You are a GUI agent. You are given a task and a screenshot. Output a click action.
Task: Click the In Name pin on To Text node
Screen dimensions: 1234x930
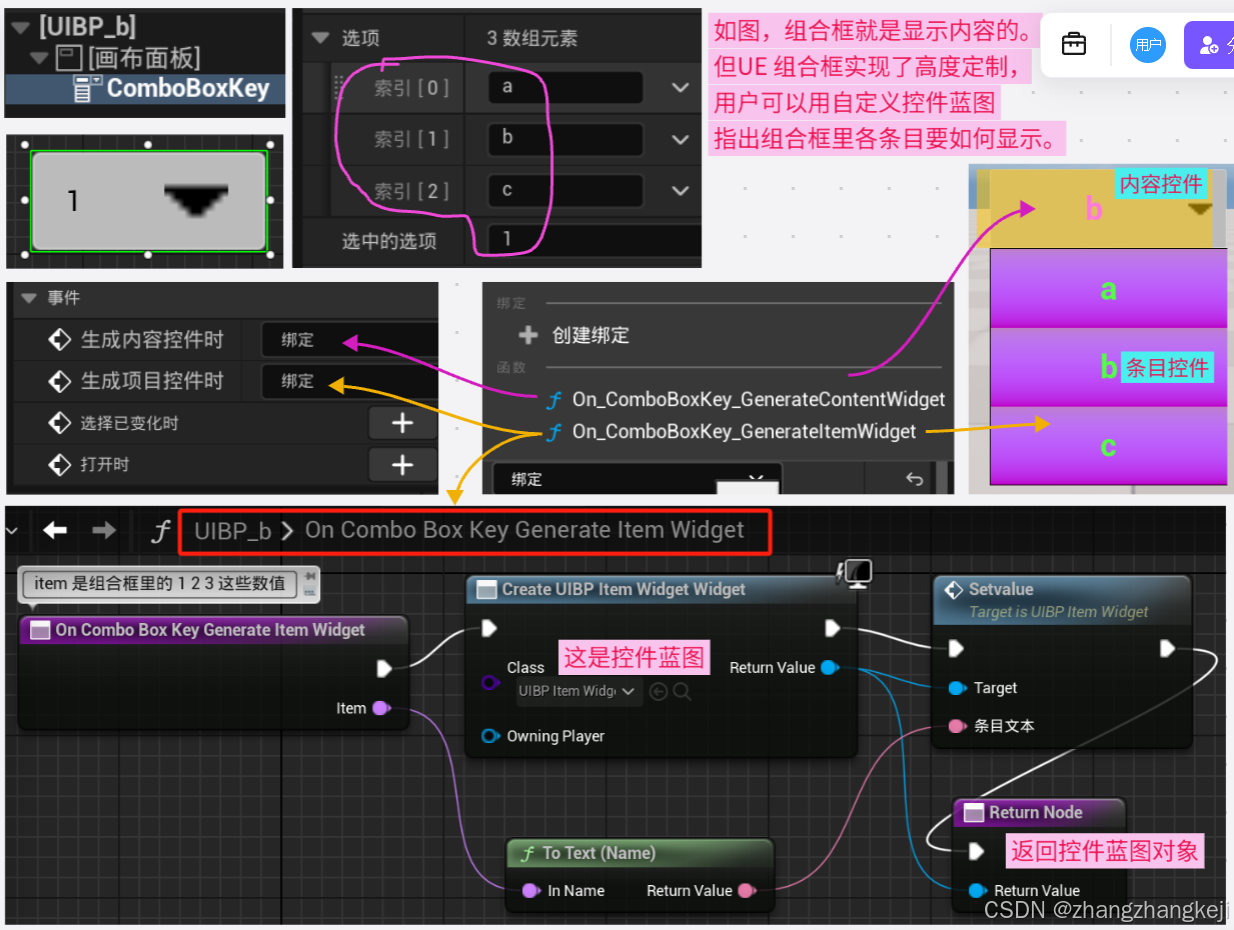click(530, 890)
